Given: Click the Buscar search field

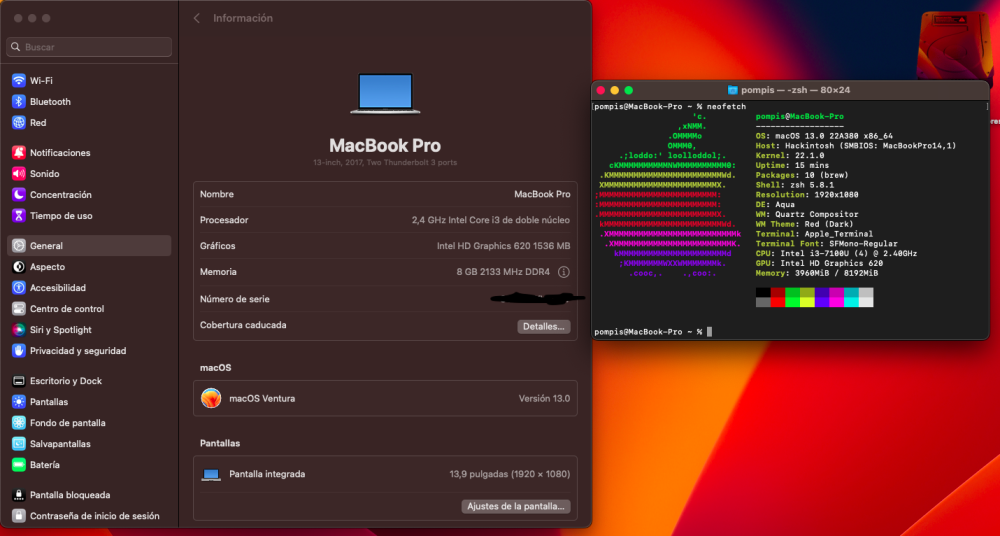Looking at the screenshot, I should (89, 47).
